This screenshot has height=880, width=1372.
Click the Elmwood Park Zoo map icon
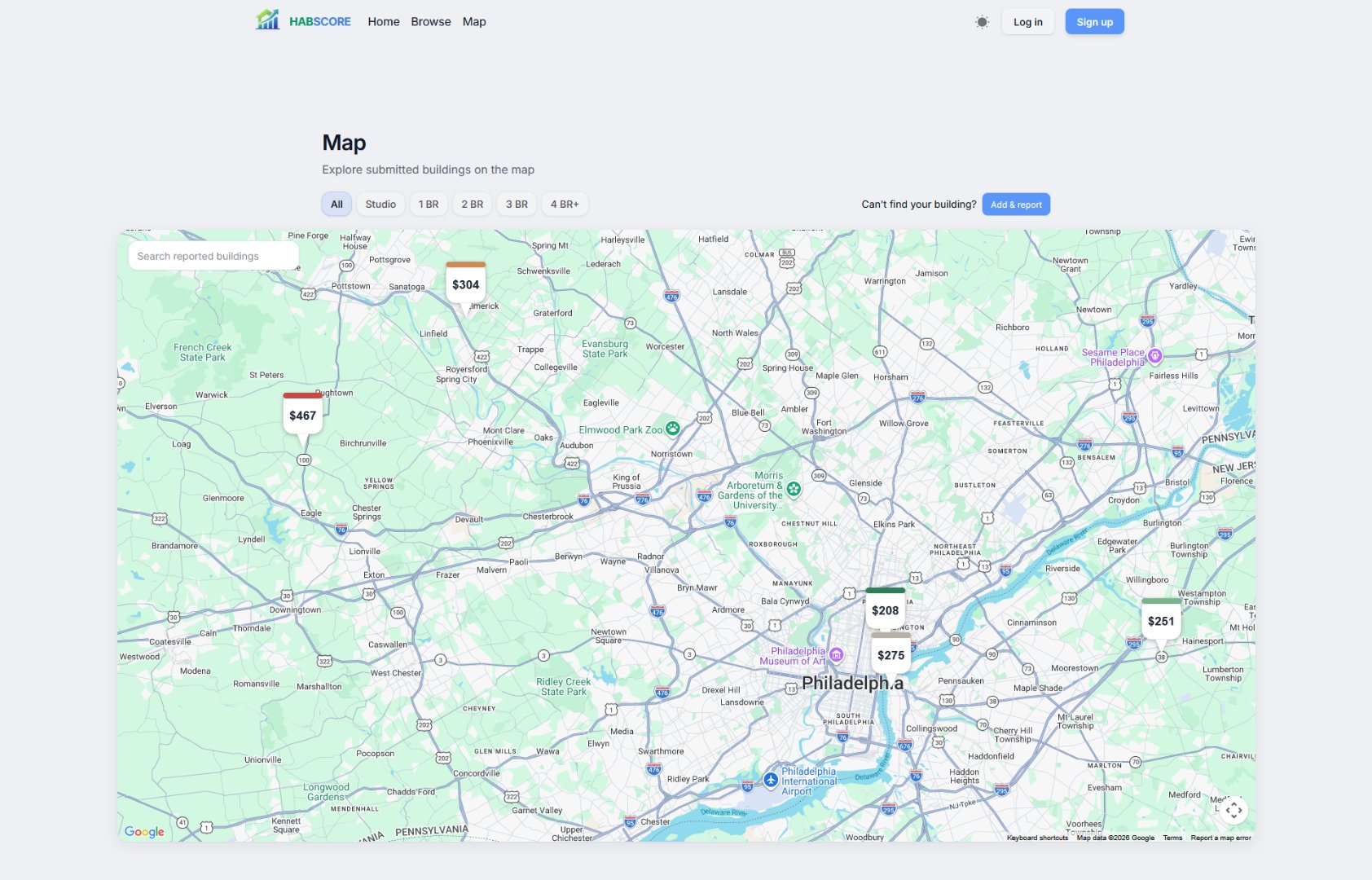(673, 429)
